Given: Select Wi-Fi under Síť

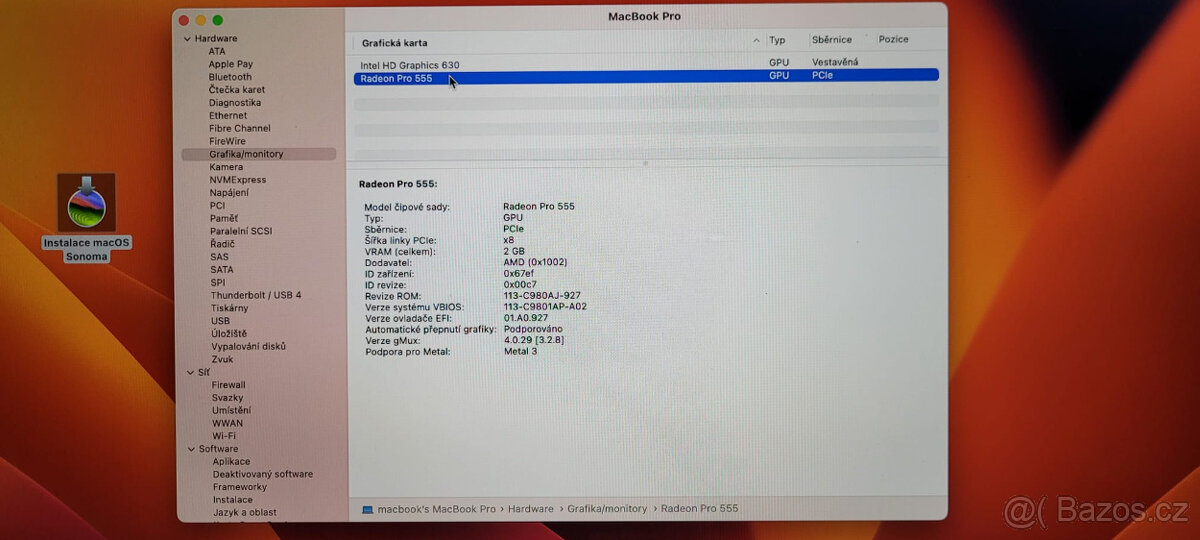Looking at the screenshot, I should (x=224, y=436).
